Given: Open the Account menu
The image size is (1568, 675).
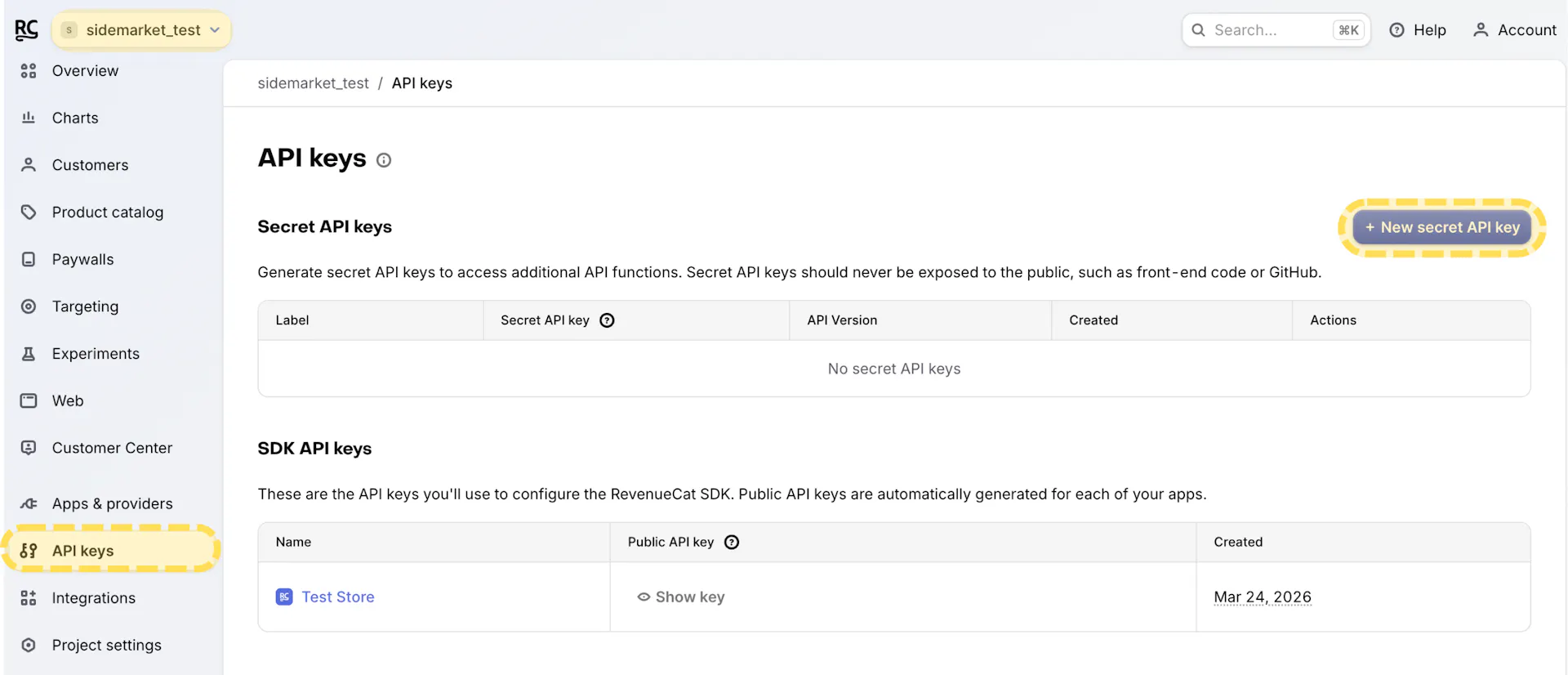Looking at the screenshot, I should 1515,30.
